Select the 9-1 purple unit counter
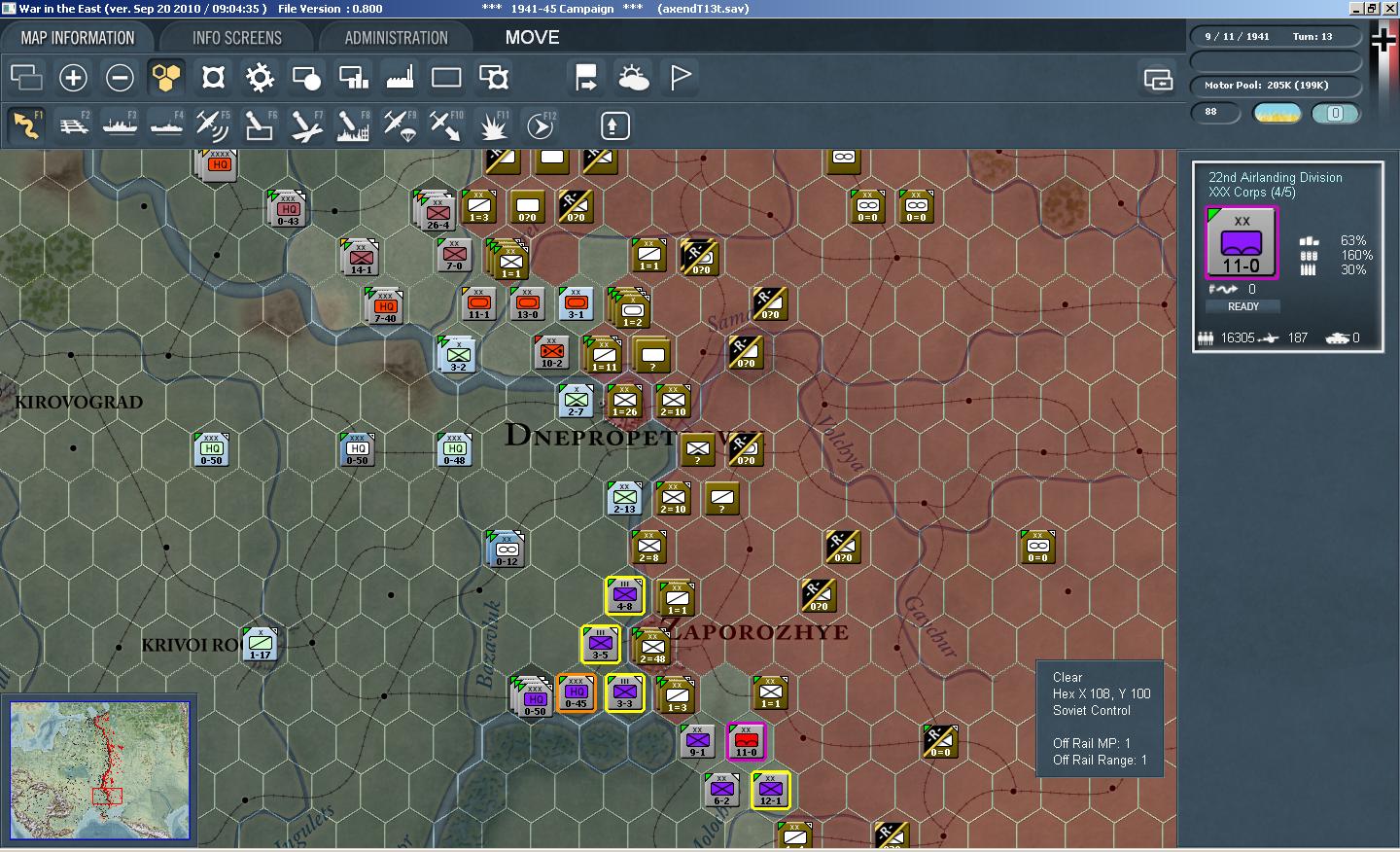 click(x=698, y=741)
